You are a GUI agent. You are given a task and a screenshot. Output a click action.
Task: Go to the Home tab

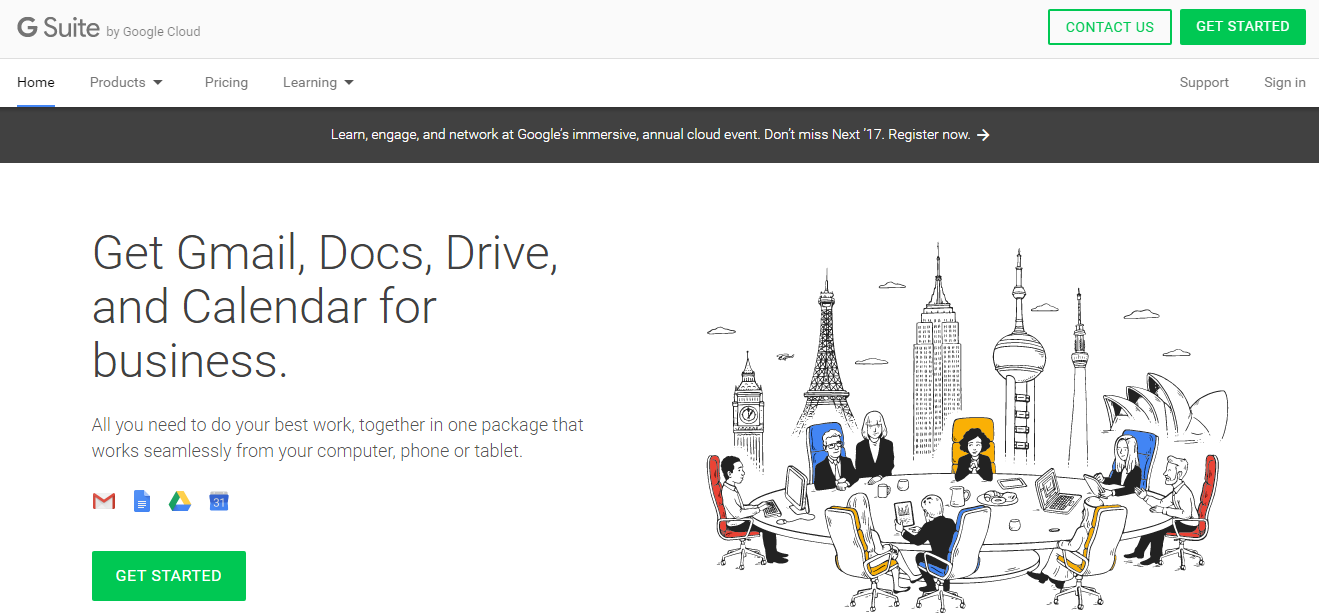[36, 82]
